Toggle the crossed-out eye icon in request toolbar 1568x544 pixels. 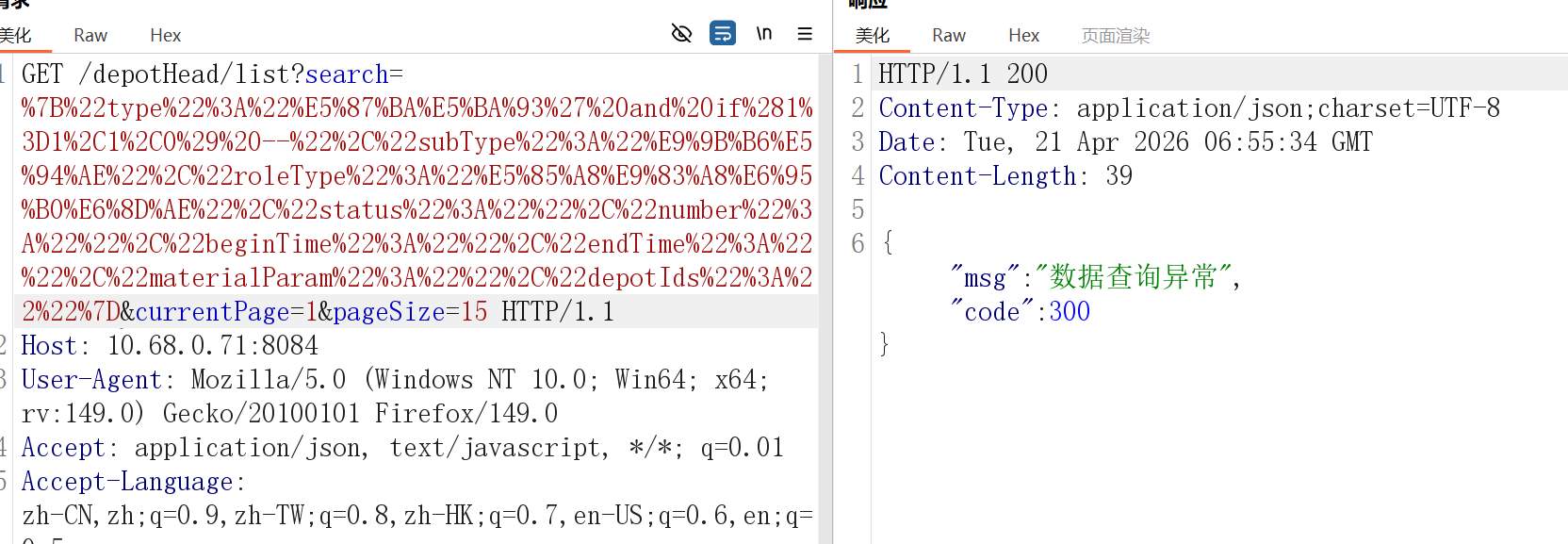[x=681, y=34]
